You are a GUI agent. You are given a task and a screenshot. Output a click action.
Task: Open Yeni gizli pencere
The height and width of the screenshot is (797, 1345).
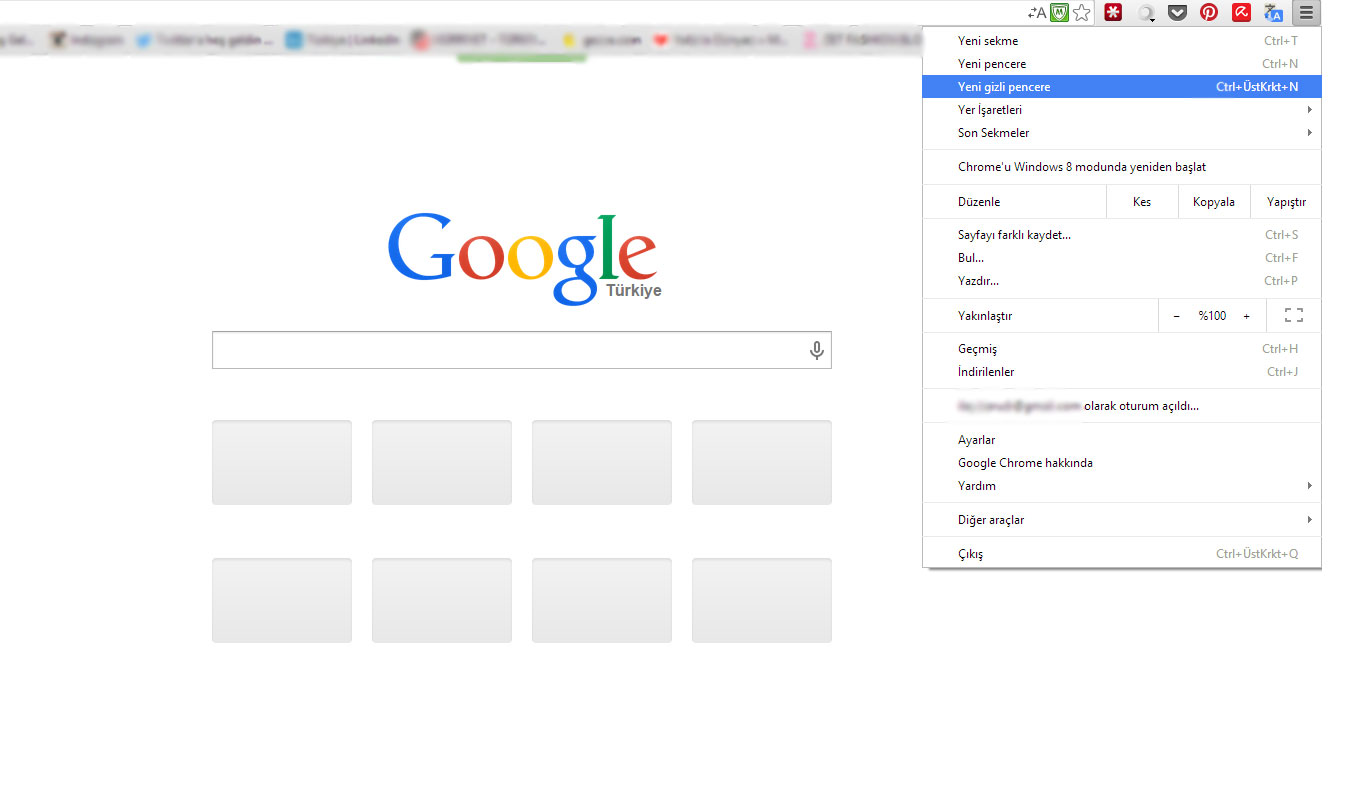(1122, 87)
